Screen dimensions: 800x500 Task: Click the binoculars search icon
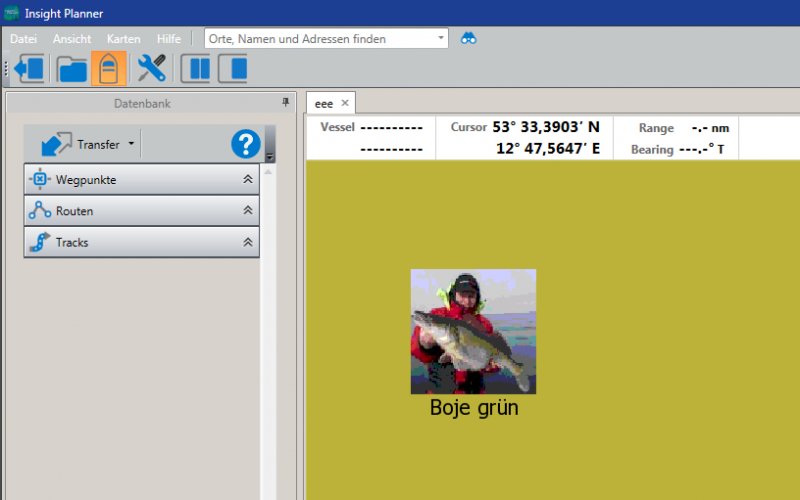[468, 39]
